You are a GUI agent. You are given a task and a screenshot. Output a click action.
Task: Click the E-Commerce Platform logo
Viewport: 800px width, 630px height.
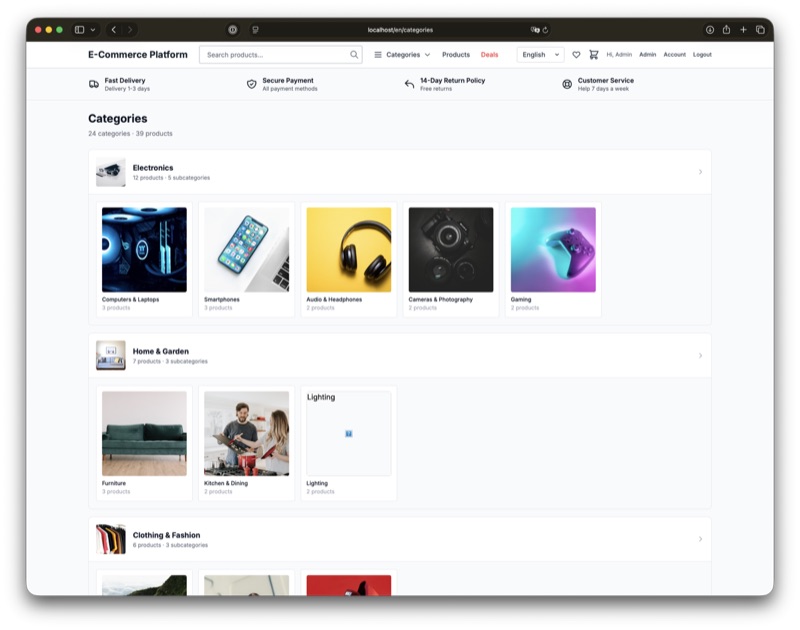click(x=138, y=55)
